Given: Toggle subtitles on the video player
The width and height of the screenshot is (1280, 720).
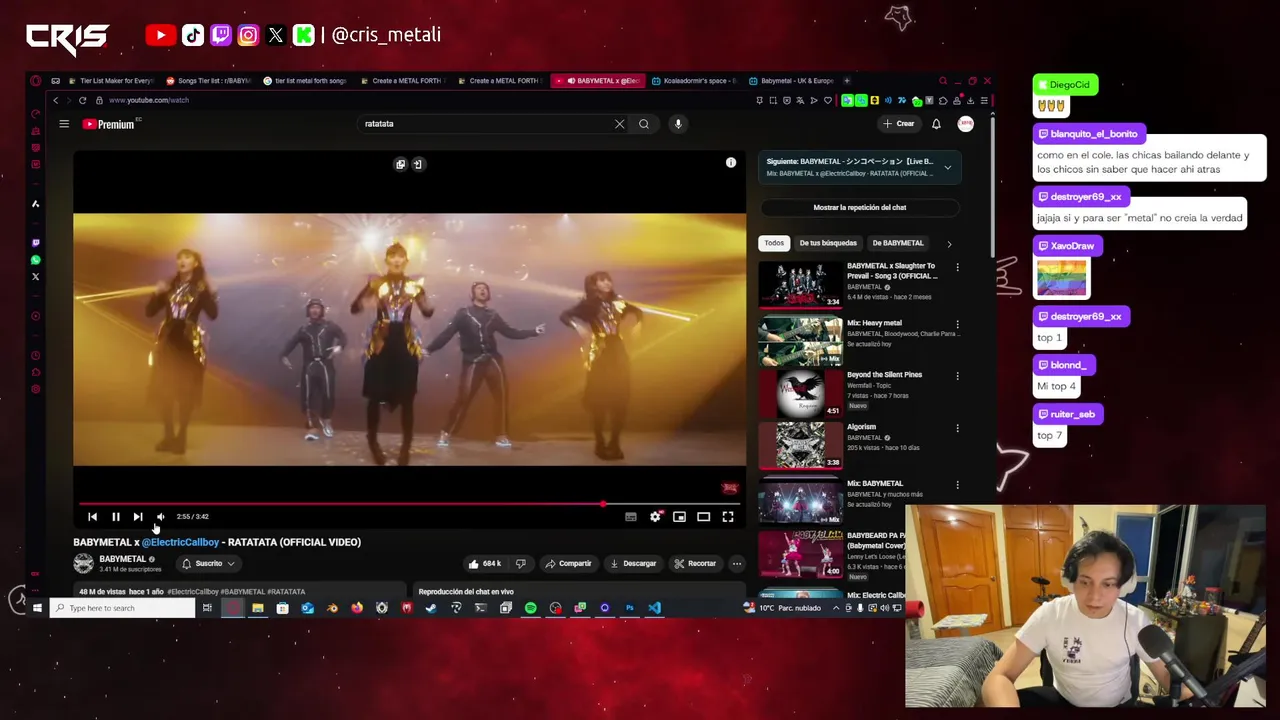Looking at the screenshot, I should coord(631,517).
